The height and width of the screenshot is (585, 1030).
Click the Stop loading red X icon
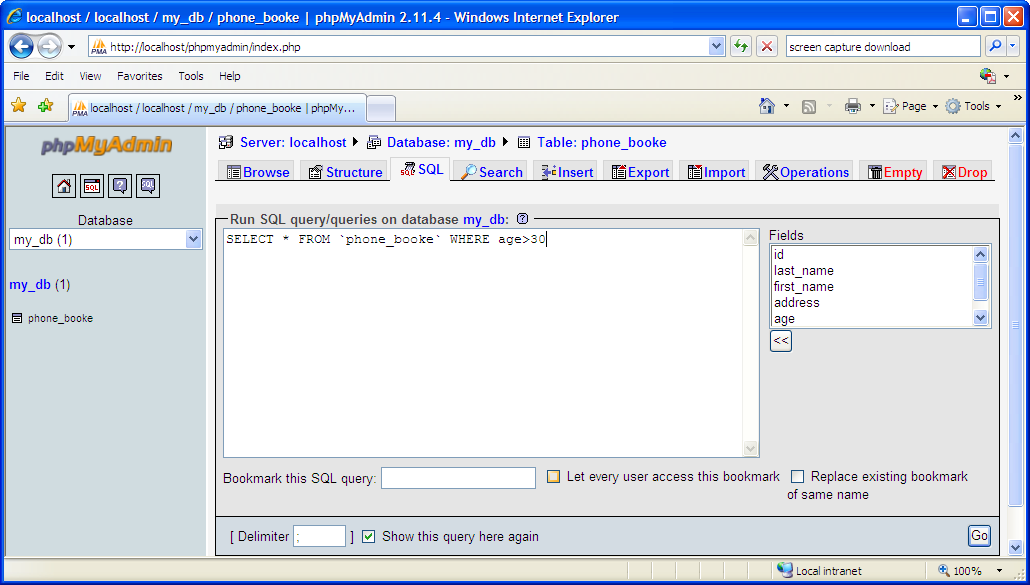[766, 47]
